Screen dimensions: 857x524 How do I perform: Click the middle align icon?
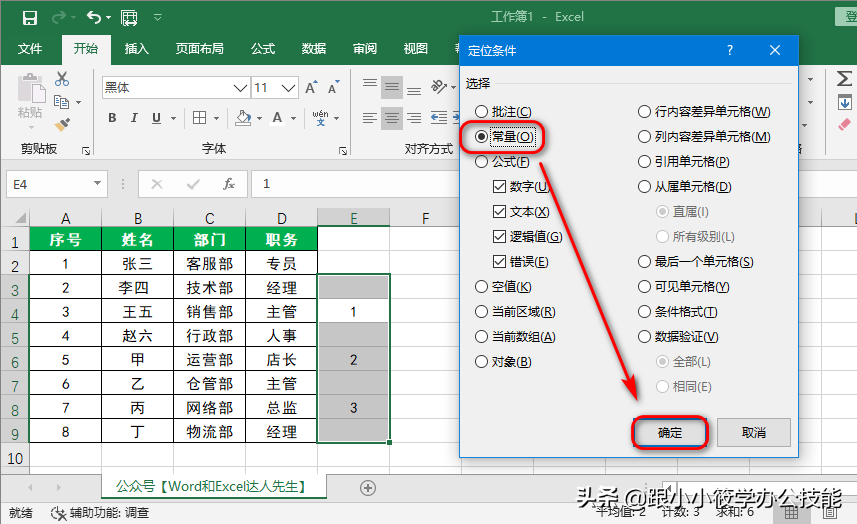point(392,87)
